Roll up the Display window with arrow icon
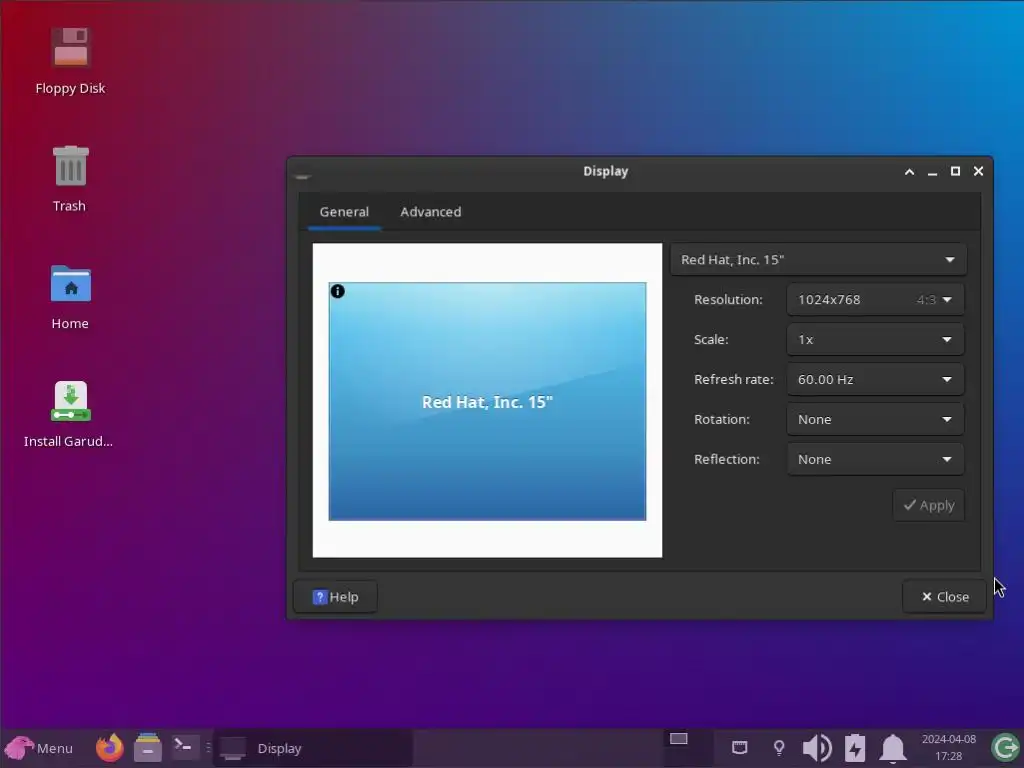The height and width of the screenshot is (768, 1024). 909,172
